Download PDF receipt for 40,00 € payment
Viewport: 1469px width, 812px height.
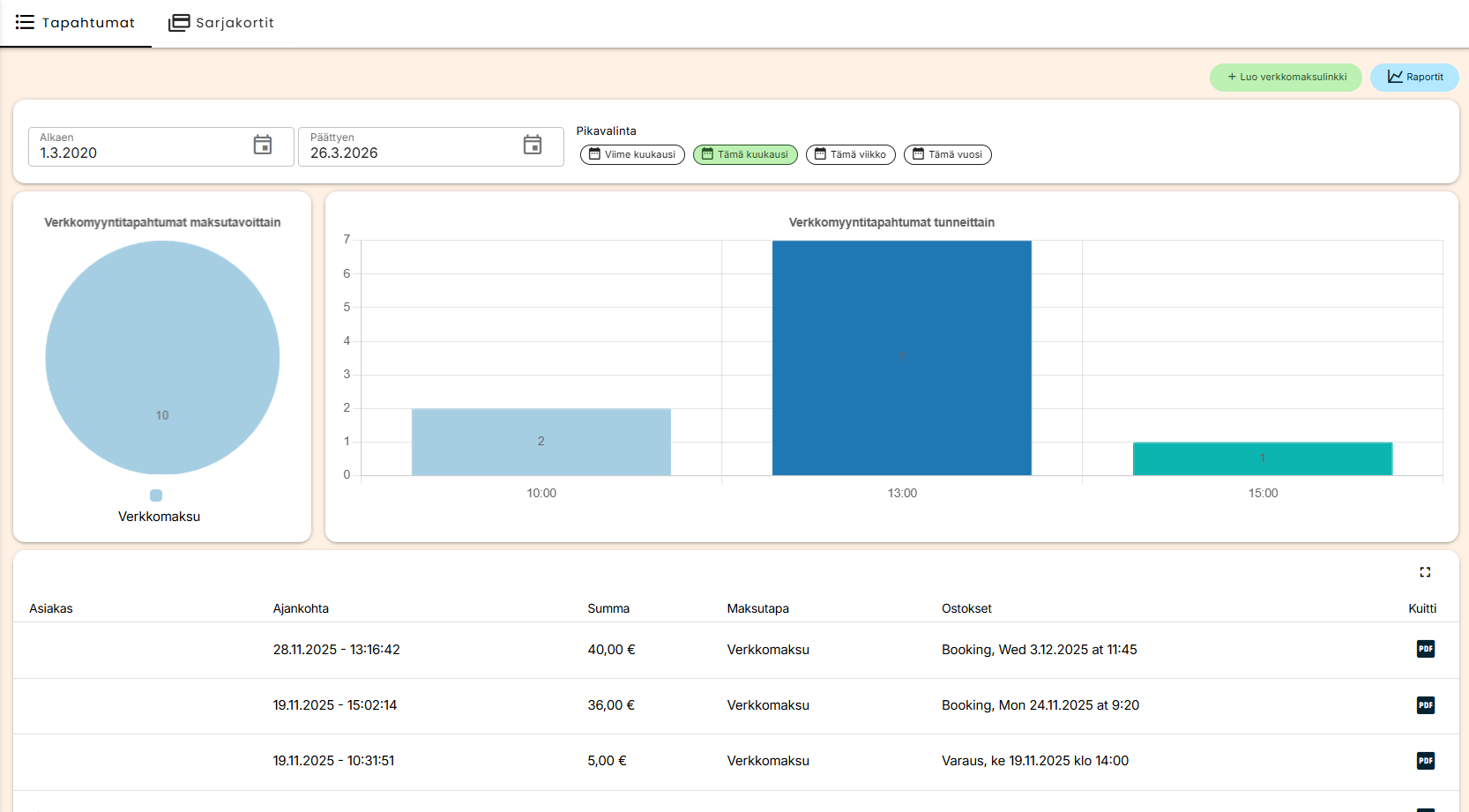point(1425,649)
